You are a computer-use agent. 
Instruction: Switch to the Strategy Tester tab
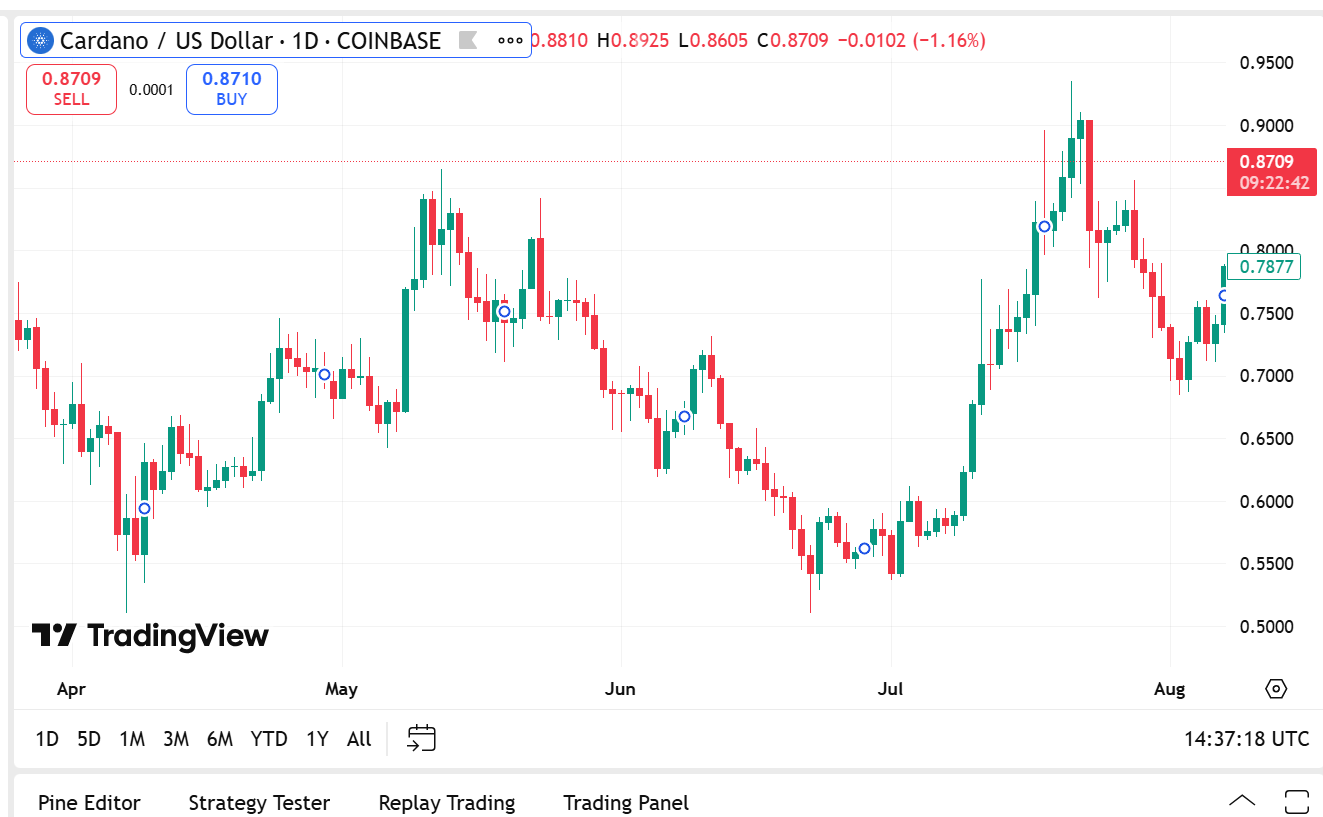[259, 802]
